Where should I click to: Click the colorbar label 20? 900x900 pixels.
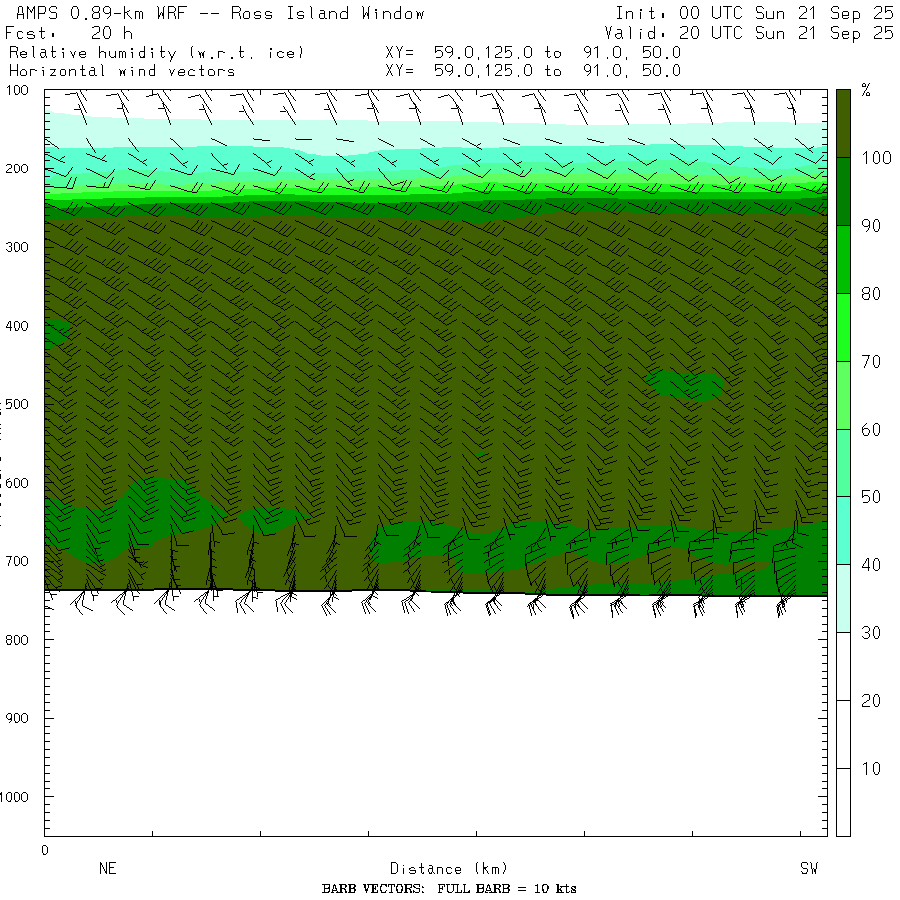tap(871, 701)
